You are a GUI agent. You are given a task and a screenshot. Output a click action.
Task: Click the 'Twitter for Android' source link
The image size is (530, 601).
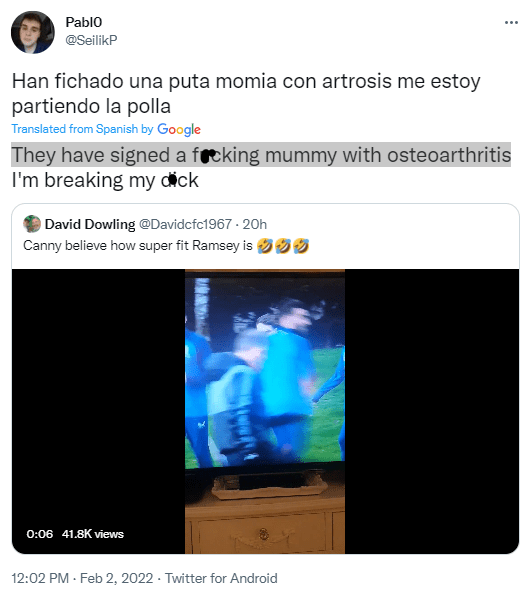(x=221, y=578)
